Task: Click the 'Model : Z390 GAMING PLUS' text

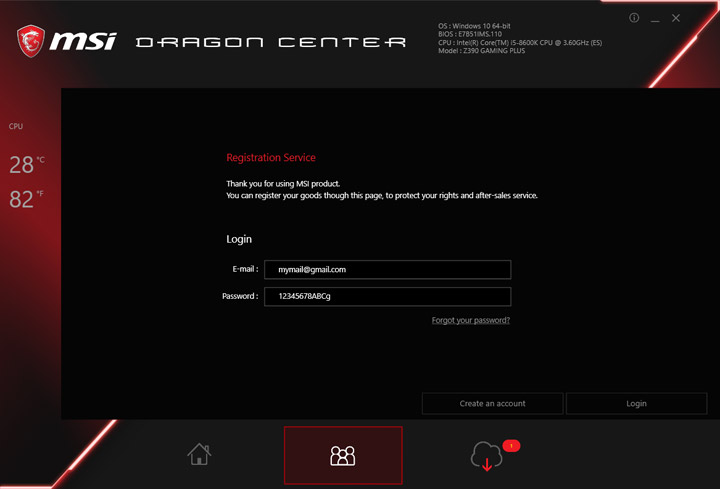Action: pos(481,51)
